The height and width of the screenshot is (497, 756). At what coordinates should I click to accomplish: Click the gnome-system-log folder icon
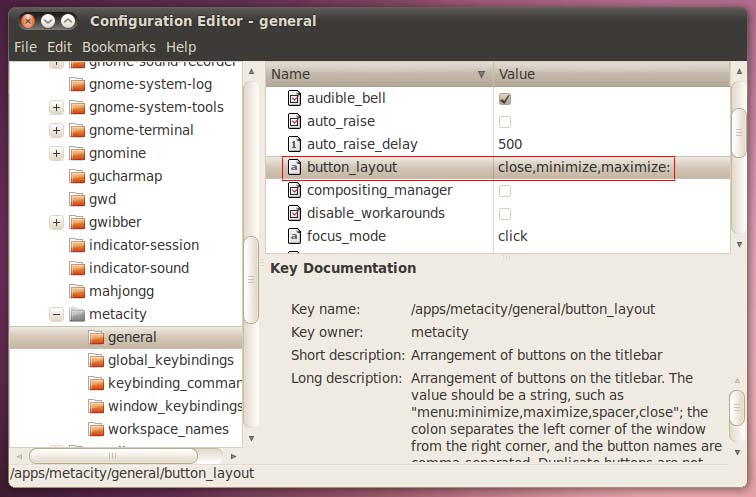point(77,84)
